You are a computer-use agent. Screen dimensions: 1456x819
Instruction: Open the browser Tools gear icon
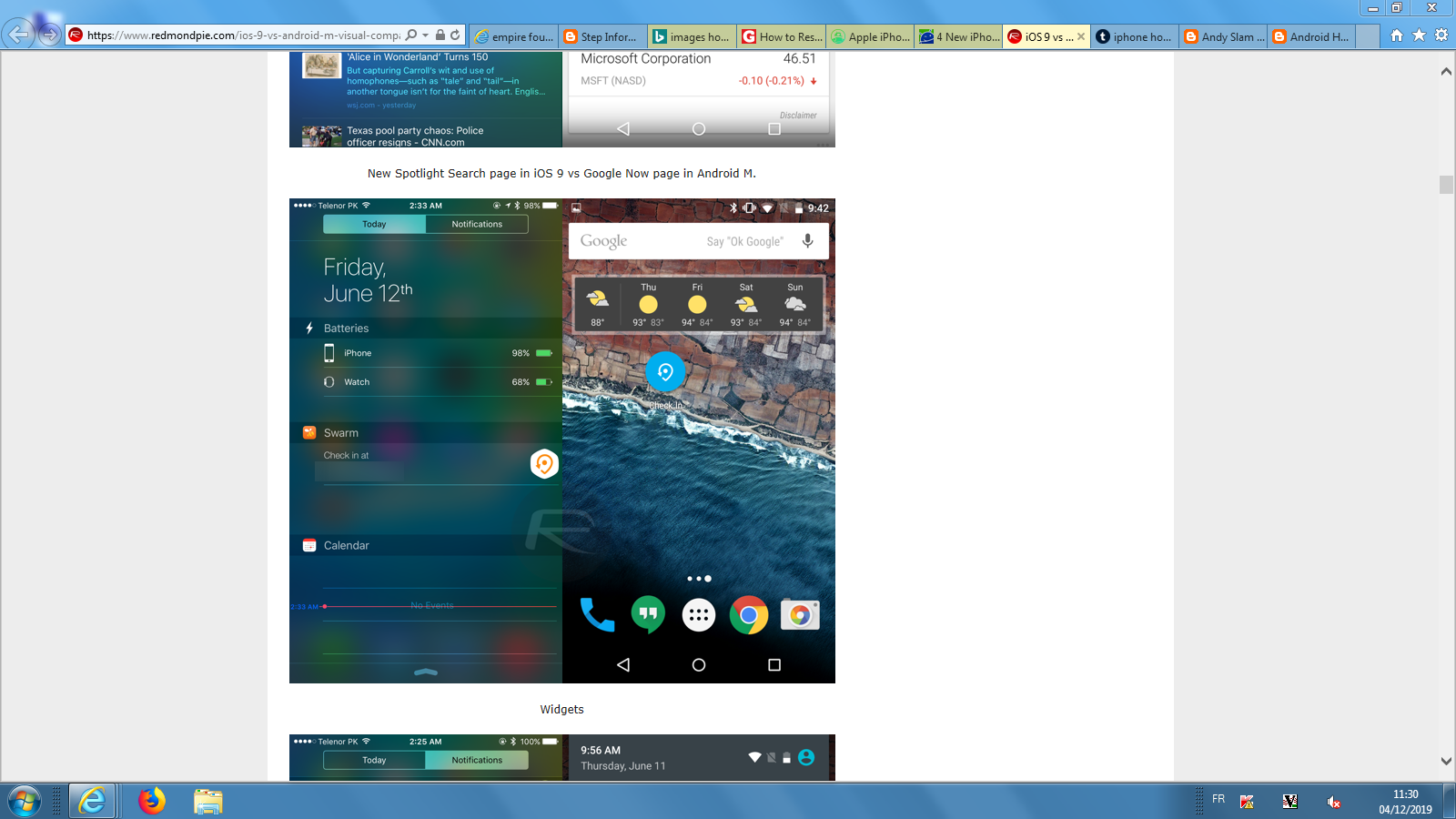point(1441,35)
